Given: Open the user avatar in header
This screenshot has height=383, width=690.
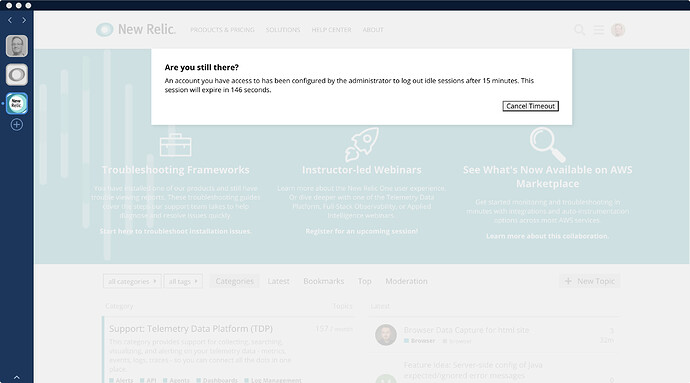Looking at the screenshot, I should pyautogui.click(x=618, y=30).
